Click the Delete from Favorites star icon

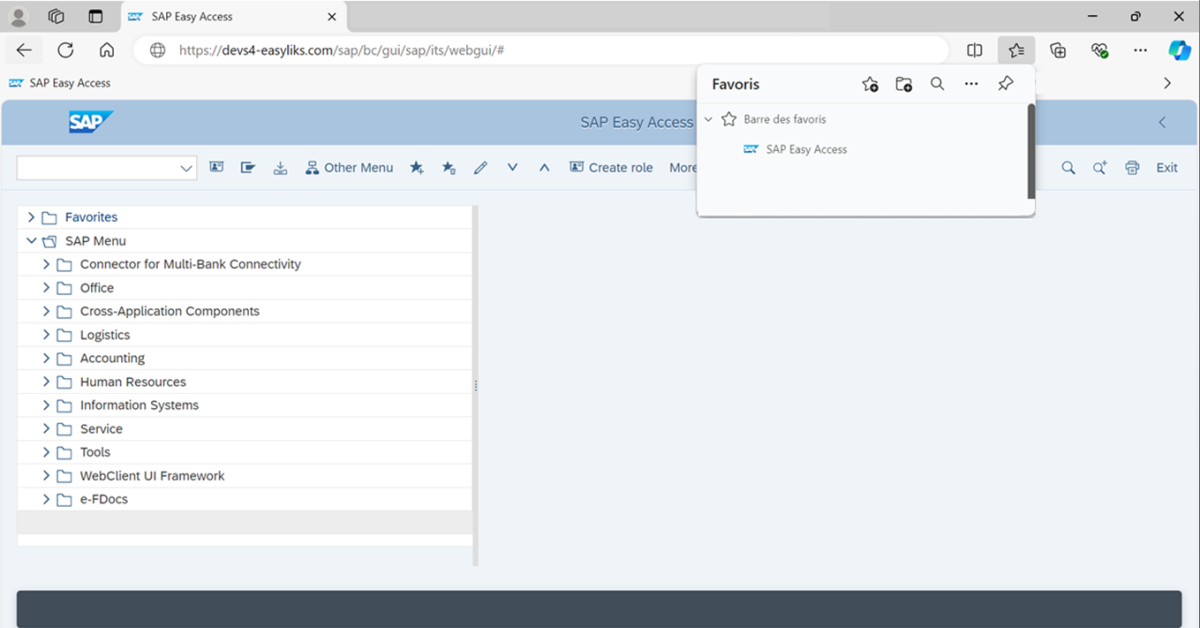coord(448,167)
